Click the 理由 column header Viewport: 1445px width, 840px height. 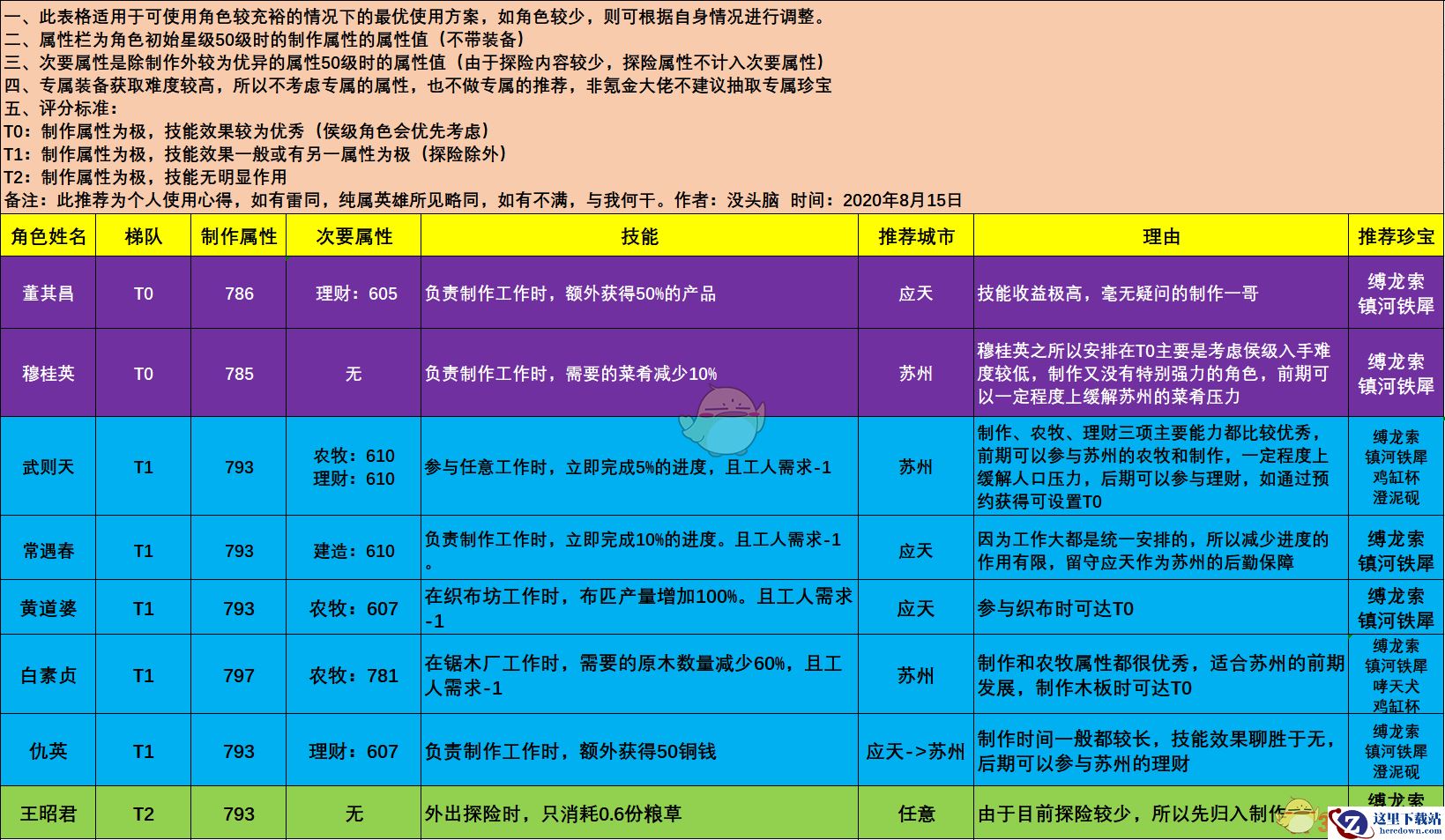point(1161,236)
